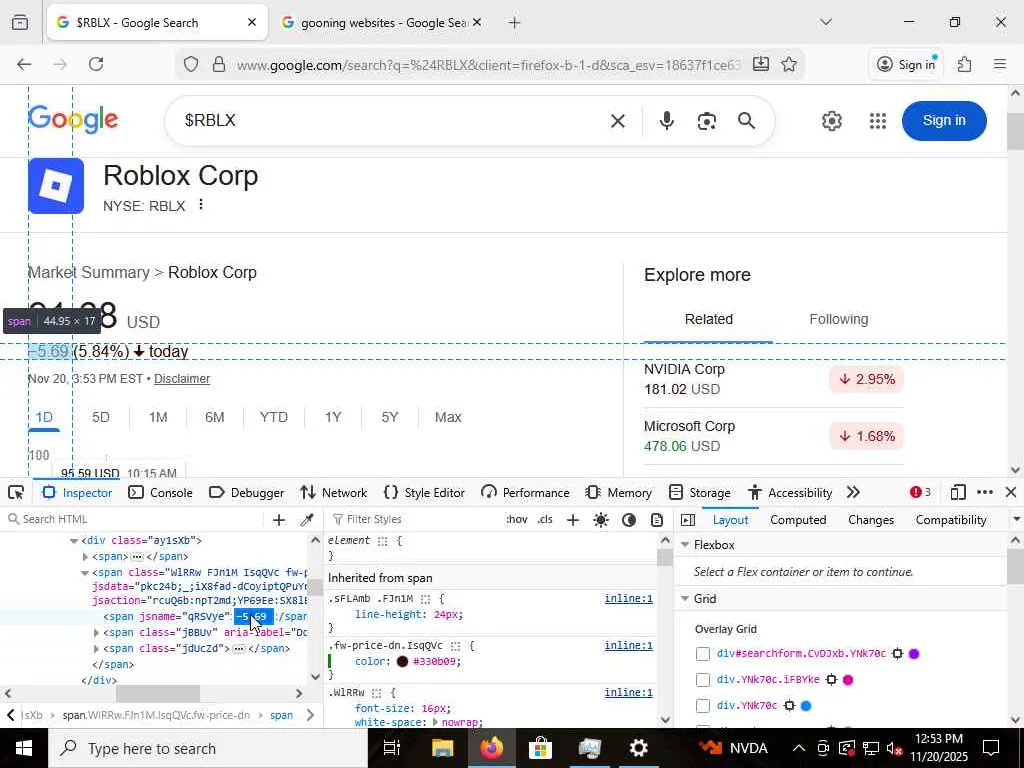Open Firefox extensions puzzle icon

(964, 64)
